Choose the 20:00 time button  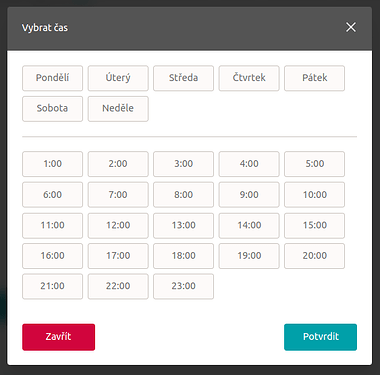(314, 256)
